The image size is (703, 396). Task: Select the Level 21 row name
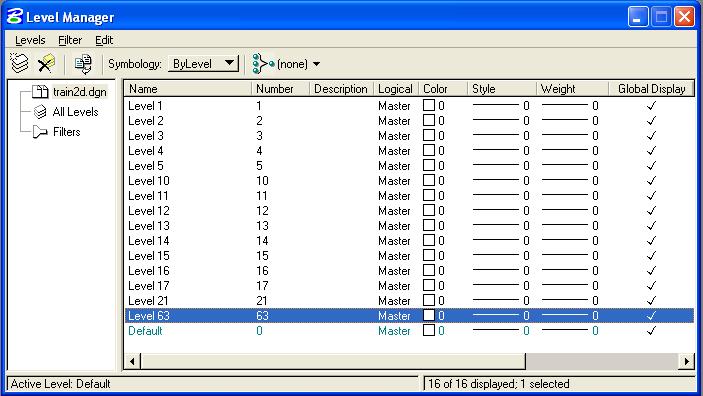point(148,301)
